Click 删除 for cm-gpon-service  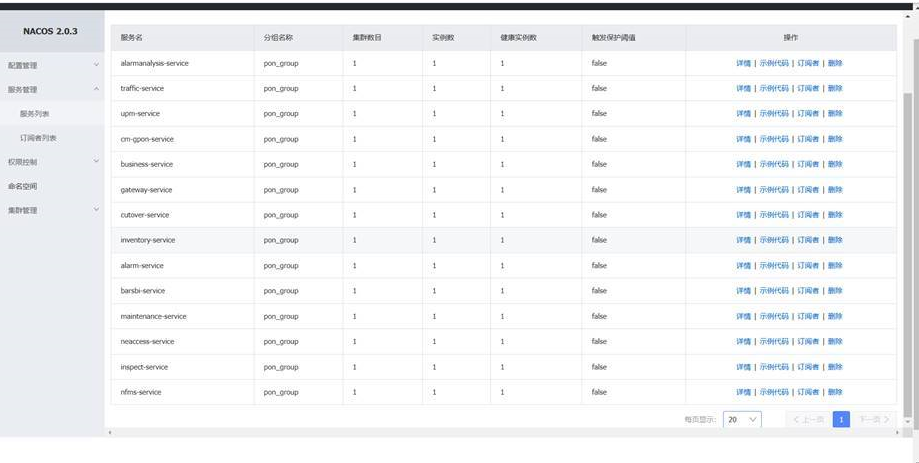click(x=835, y=139)
